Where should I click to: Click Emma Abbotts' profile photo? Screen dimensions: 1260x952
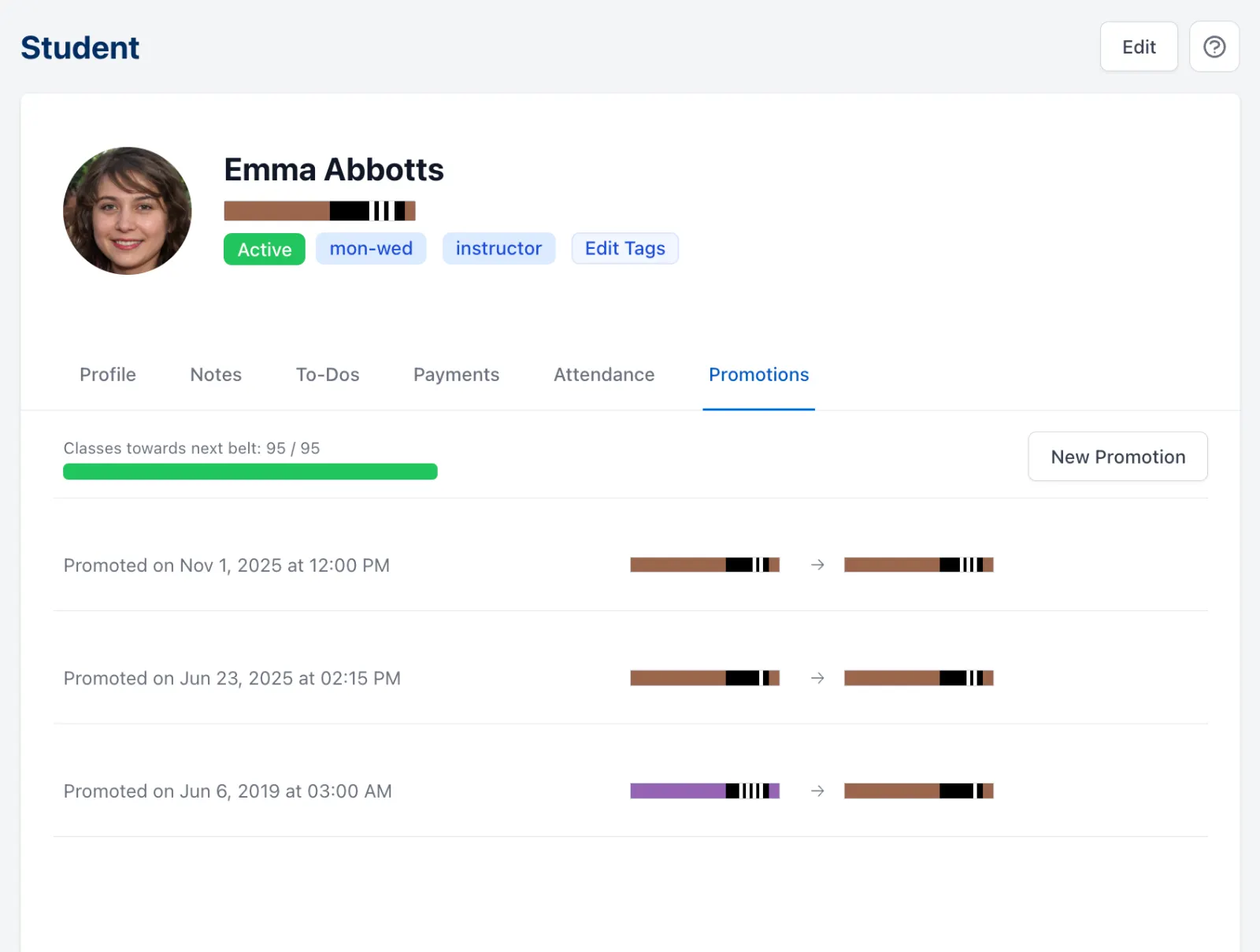point(128,211)
